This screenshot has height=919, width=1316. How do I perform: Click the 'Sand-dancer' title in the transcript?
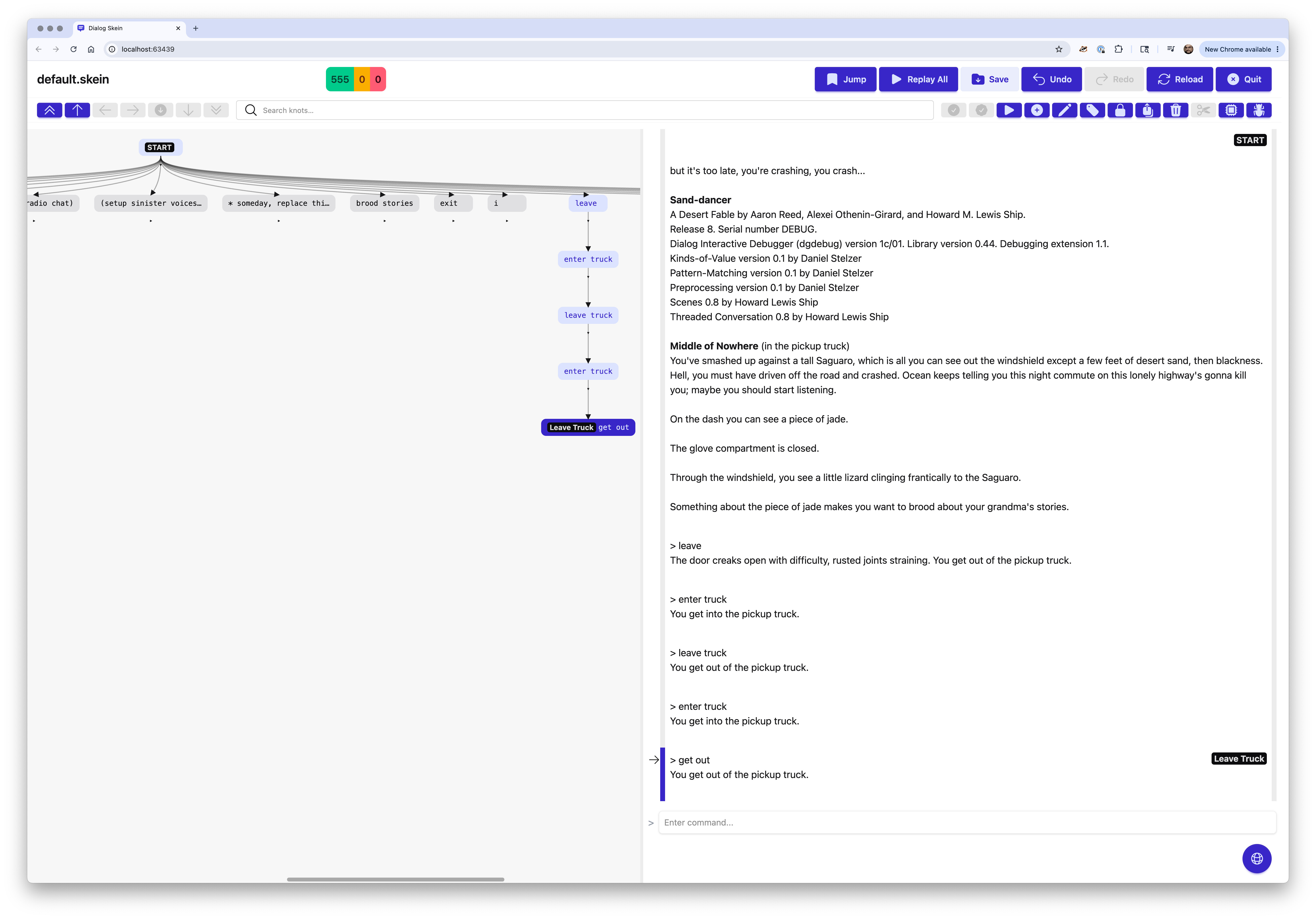click(x=700, y=200)
